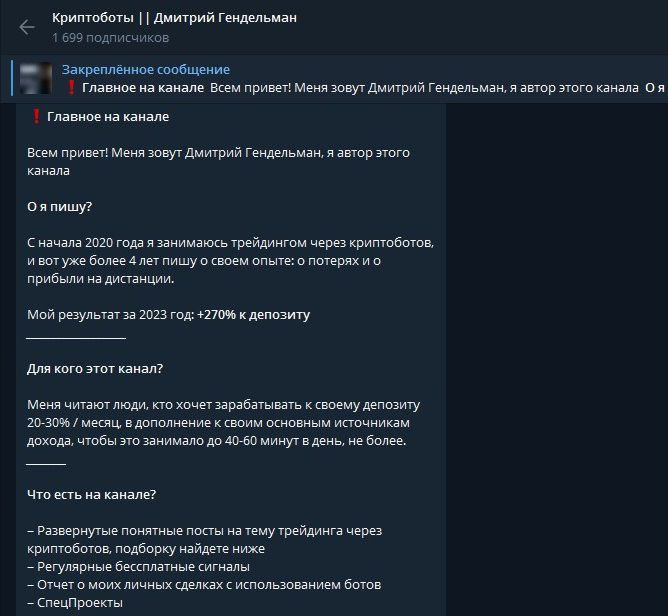Click the red exclamation mark beside message heading

36,116
